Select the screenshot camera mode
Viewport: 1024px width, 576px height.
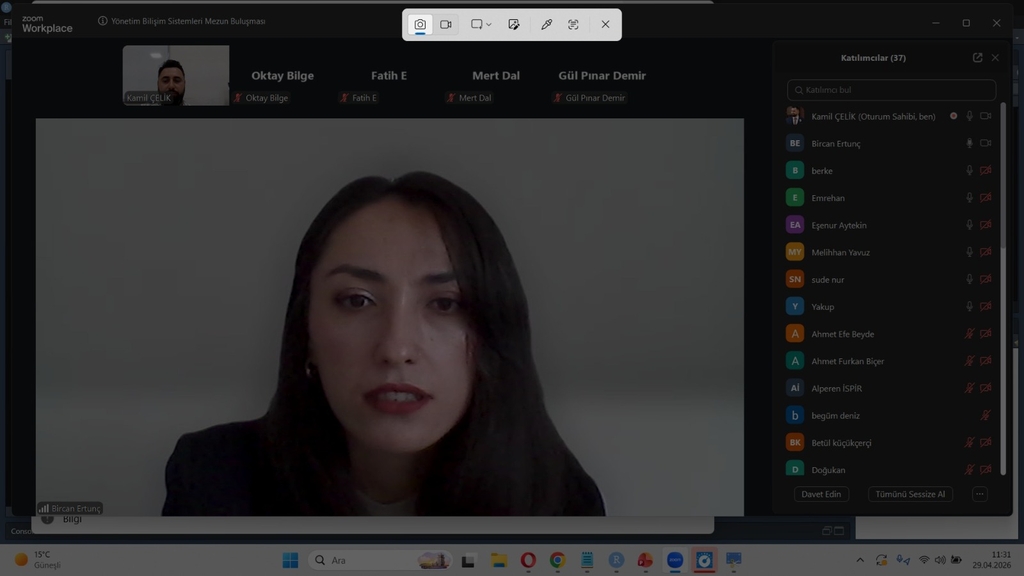pos(420,24)
